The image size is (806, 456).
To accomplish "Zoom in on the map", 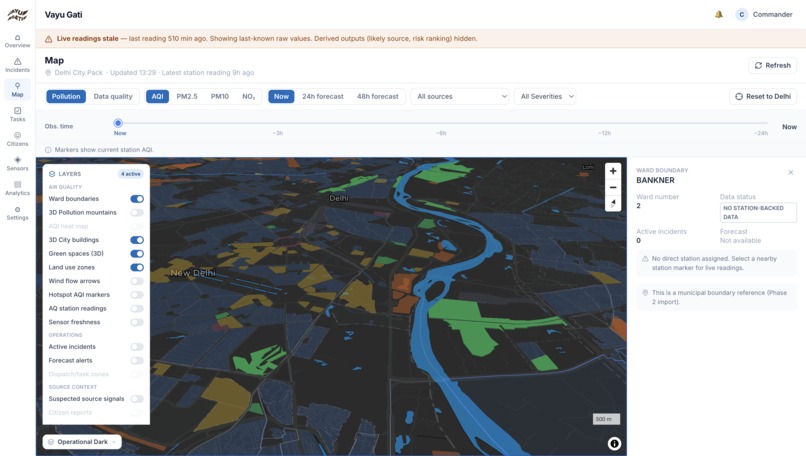I will pyautogui.click(x=613, y=171).
